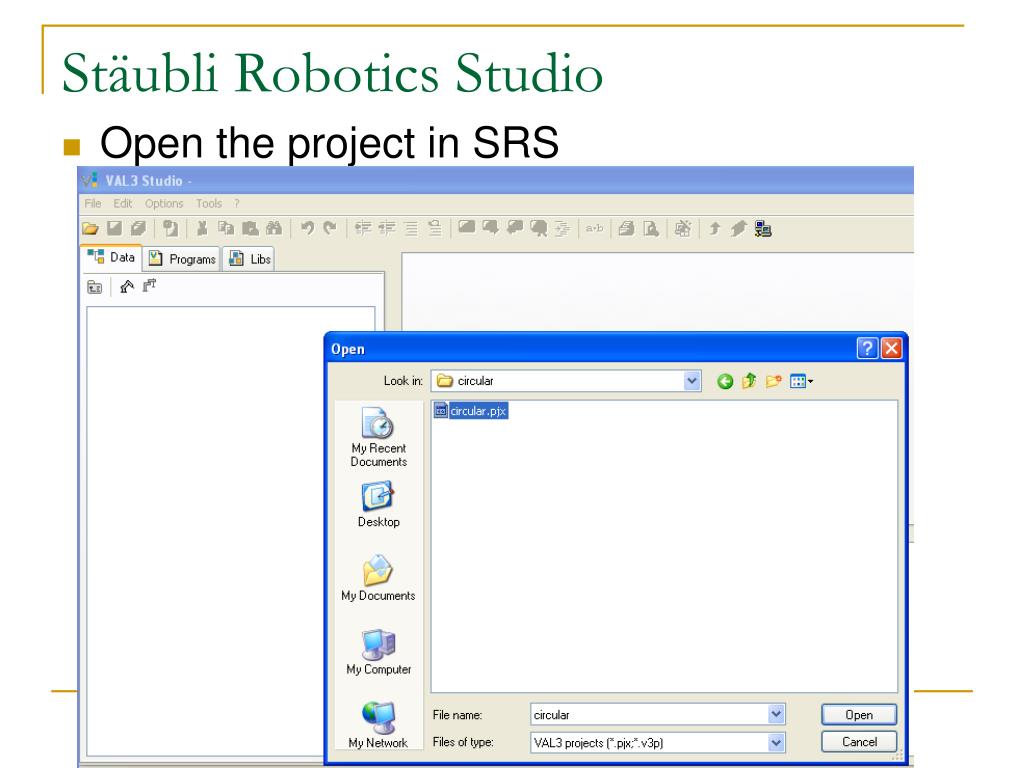Close the Open dialog with the red X
1024x768 pixels.
[x=891, y=348]
